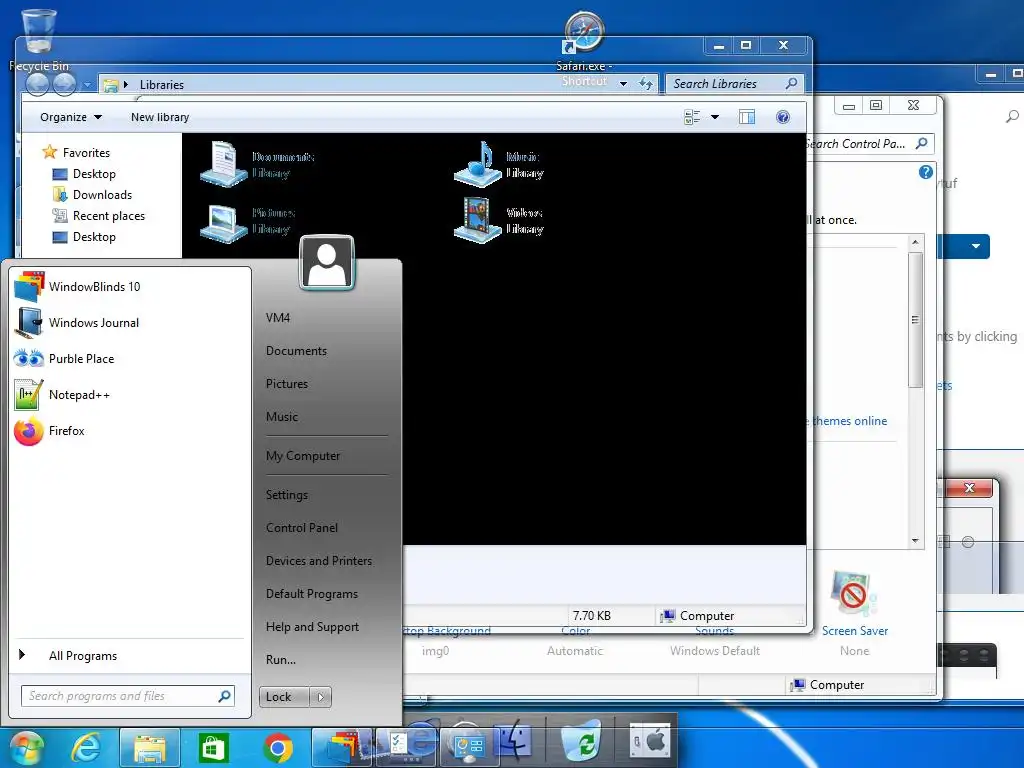Screen dimensions: 1024x768
Task: Open Music in Start menu
Action: point(281,417)
